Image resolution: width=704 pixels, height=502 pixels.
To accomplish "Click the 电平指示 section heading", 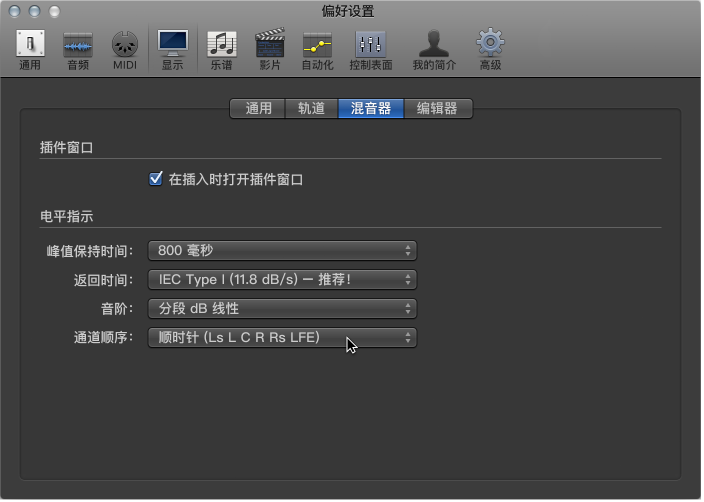I will [66, 216].
